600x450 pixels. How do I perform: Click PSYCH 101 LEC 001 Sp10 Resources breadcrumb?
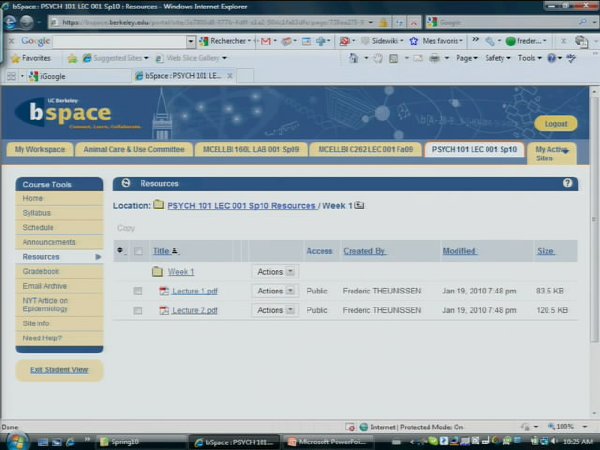click(241, 205)
